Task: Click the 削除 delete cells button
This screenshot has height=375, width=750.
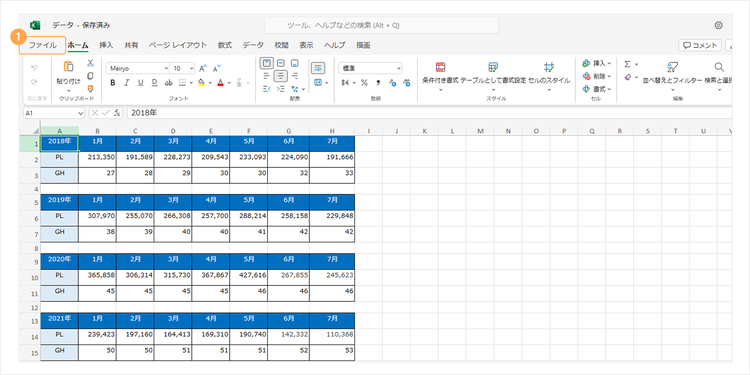Action: click(597, 76)
